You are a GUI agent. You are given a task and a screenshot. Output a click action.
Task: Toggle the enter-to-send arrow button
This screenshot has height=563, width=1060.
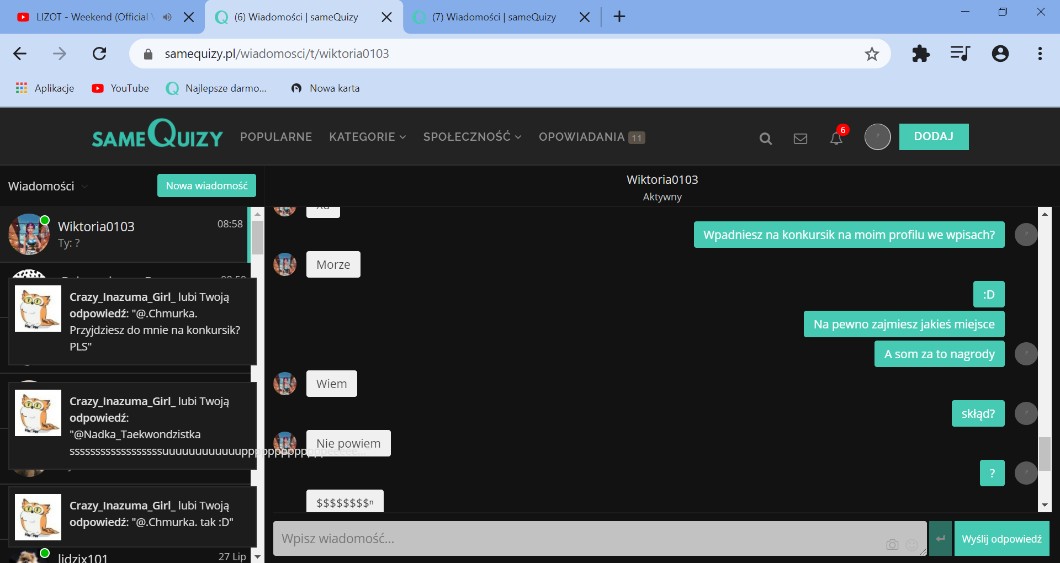point(940,539)
